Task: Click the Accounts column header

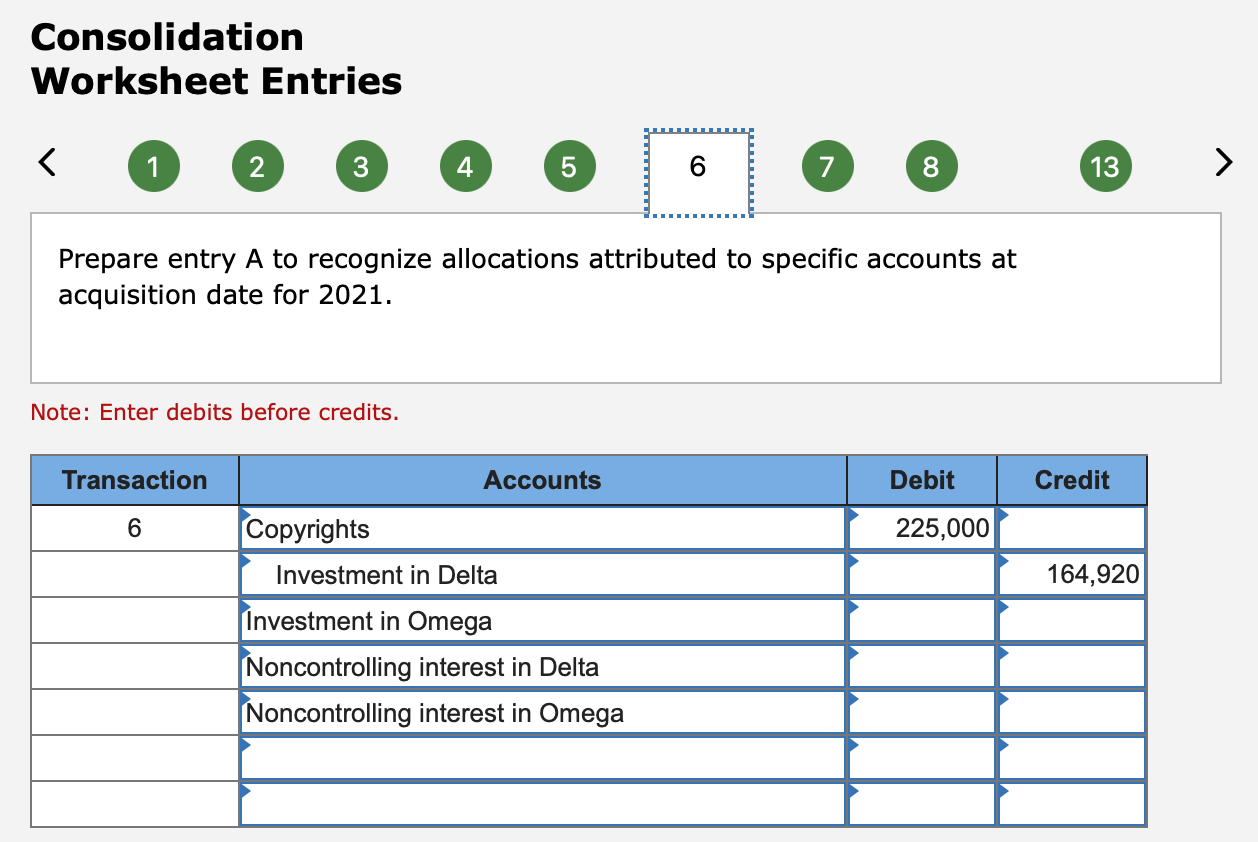Action: pos(542,480)
